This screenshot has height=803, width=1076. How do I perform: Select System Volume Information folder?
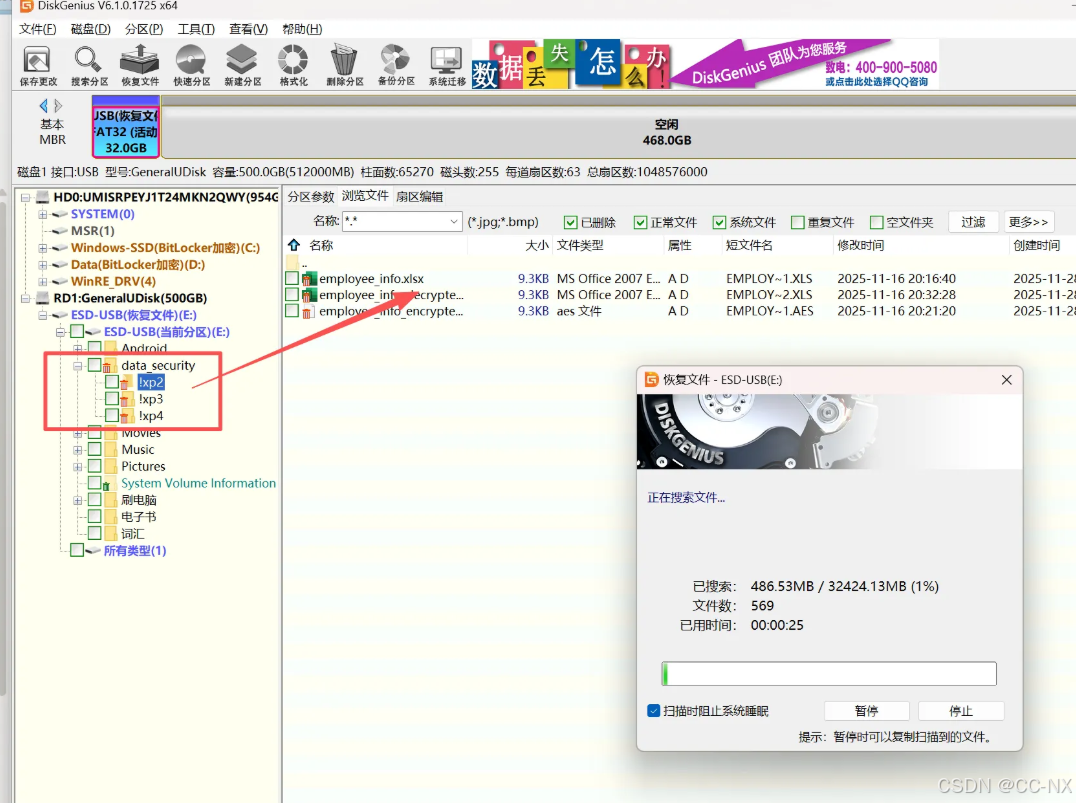[198, 483]
